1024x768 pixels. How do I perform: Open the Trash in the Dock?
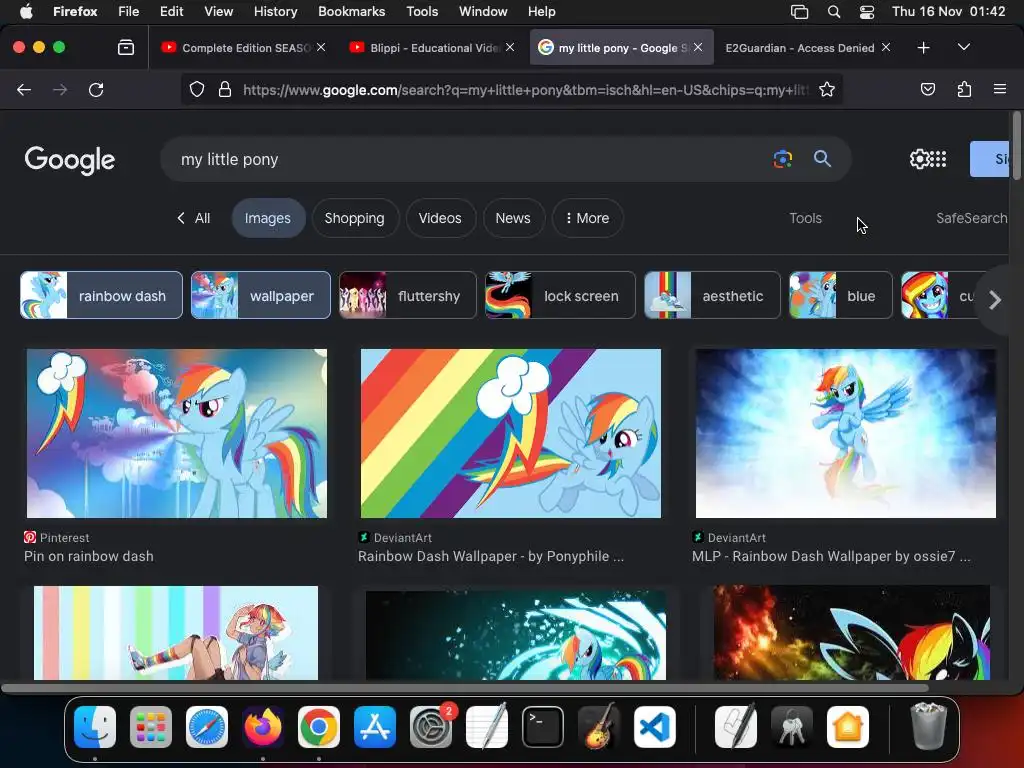coord(928,726)
